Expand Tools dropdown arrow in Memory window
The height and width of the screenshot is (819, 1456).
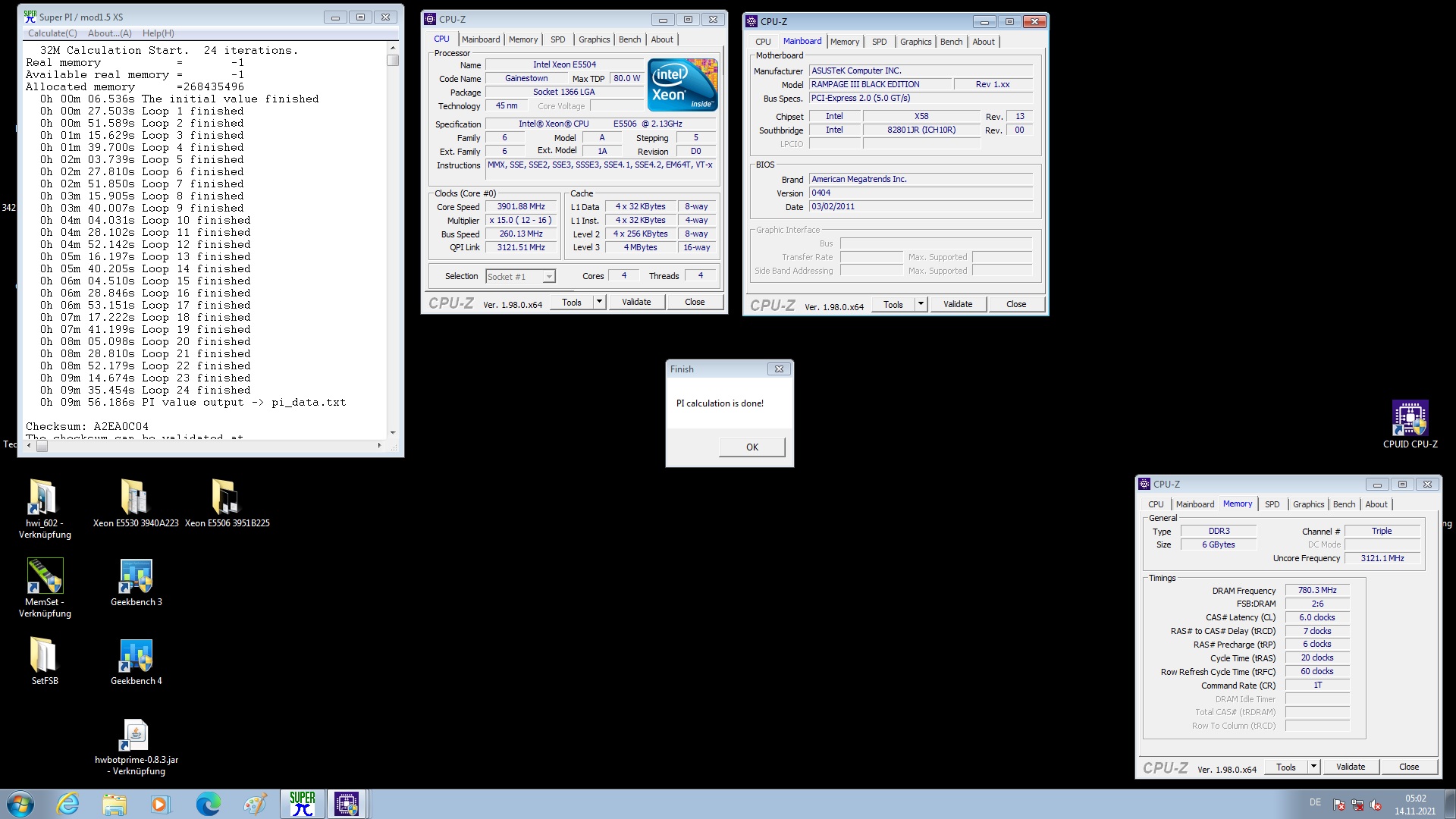tap(1313, 767)
